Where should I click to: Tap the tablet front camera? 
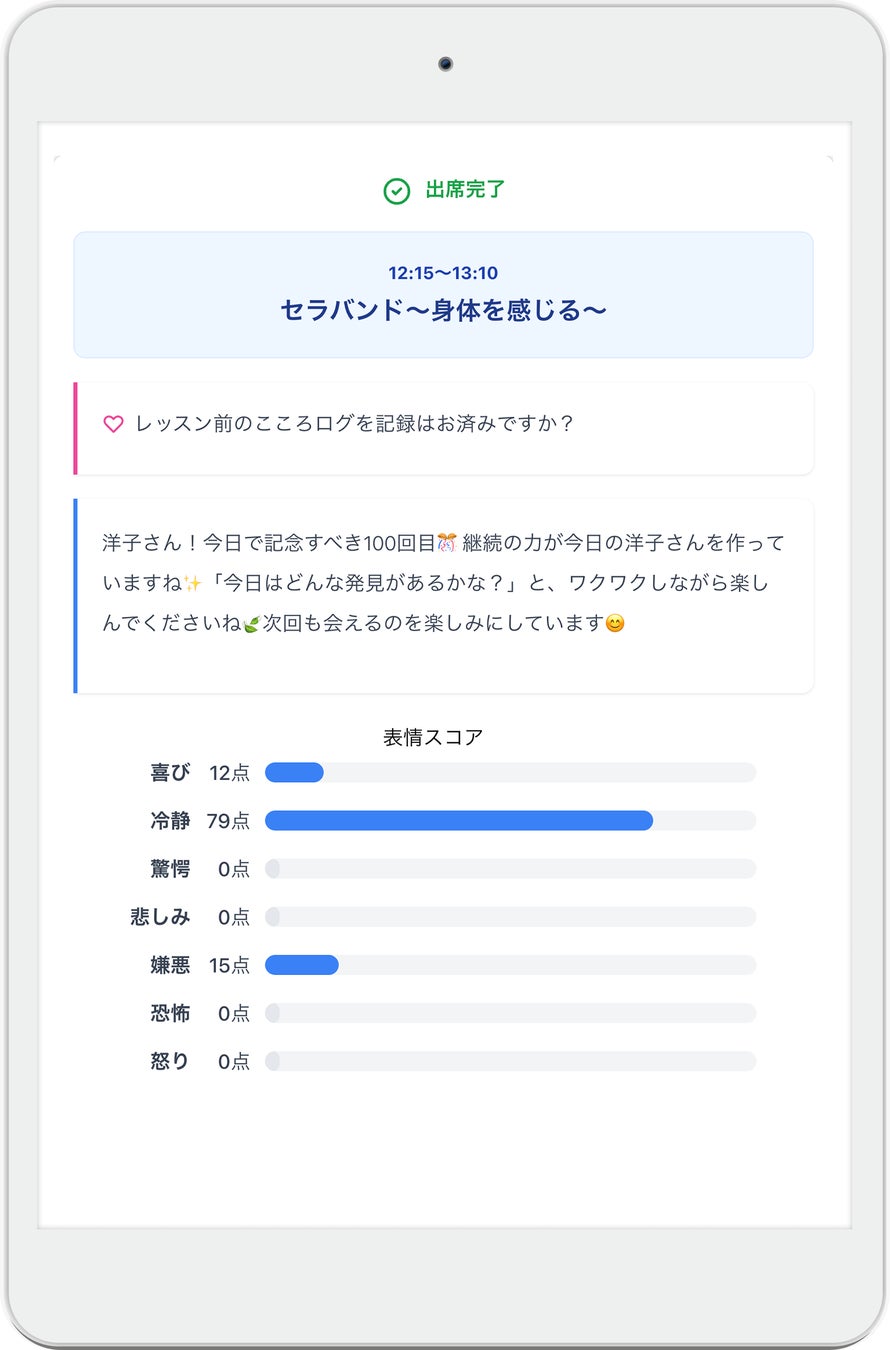445,64
